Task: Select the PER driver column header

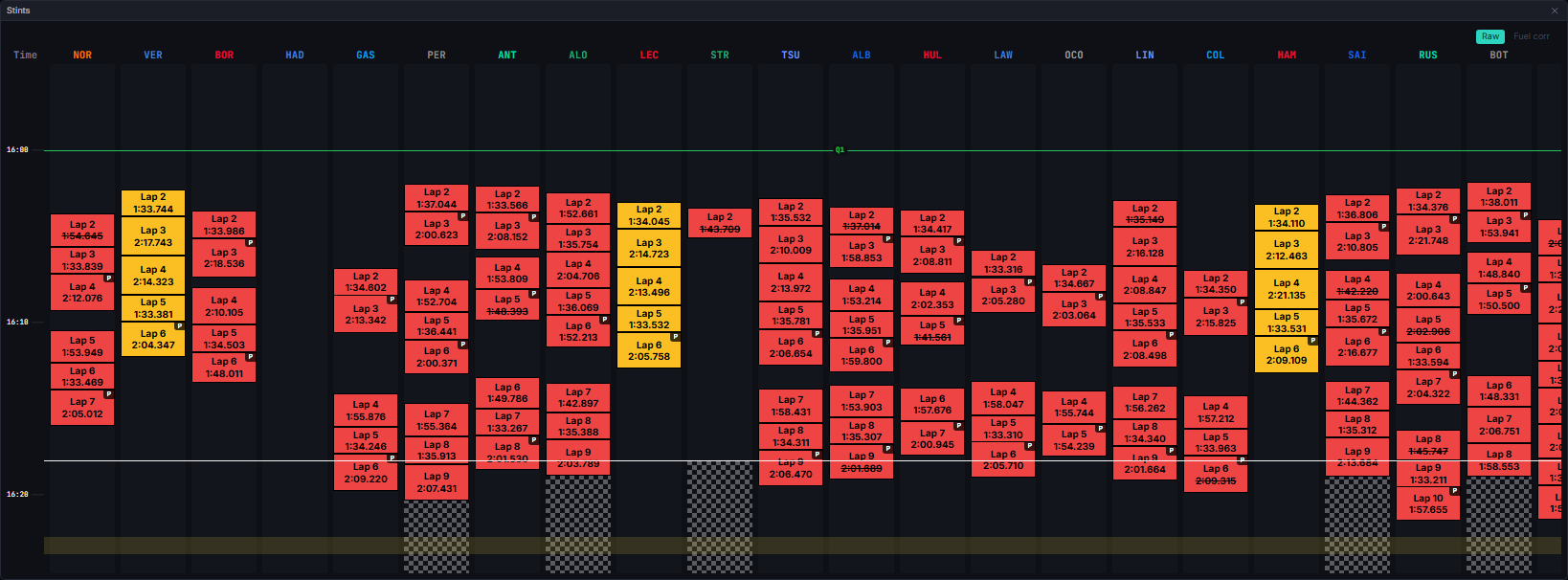Action: point(437,56)
